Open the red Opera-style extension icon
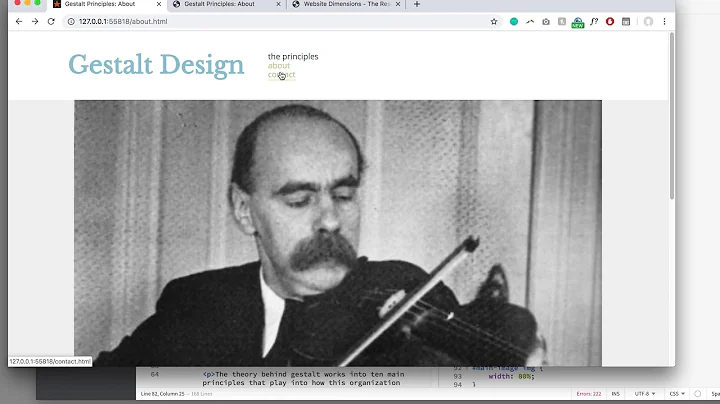Screen dimensions: 720x404 [610, 22]
